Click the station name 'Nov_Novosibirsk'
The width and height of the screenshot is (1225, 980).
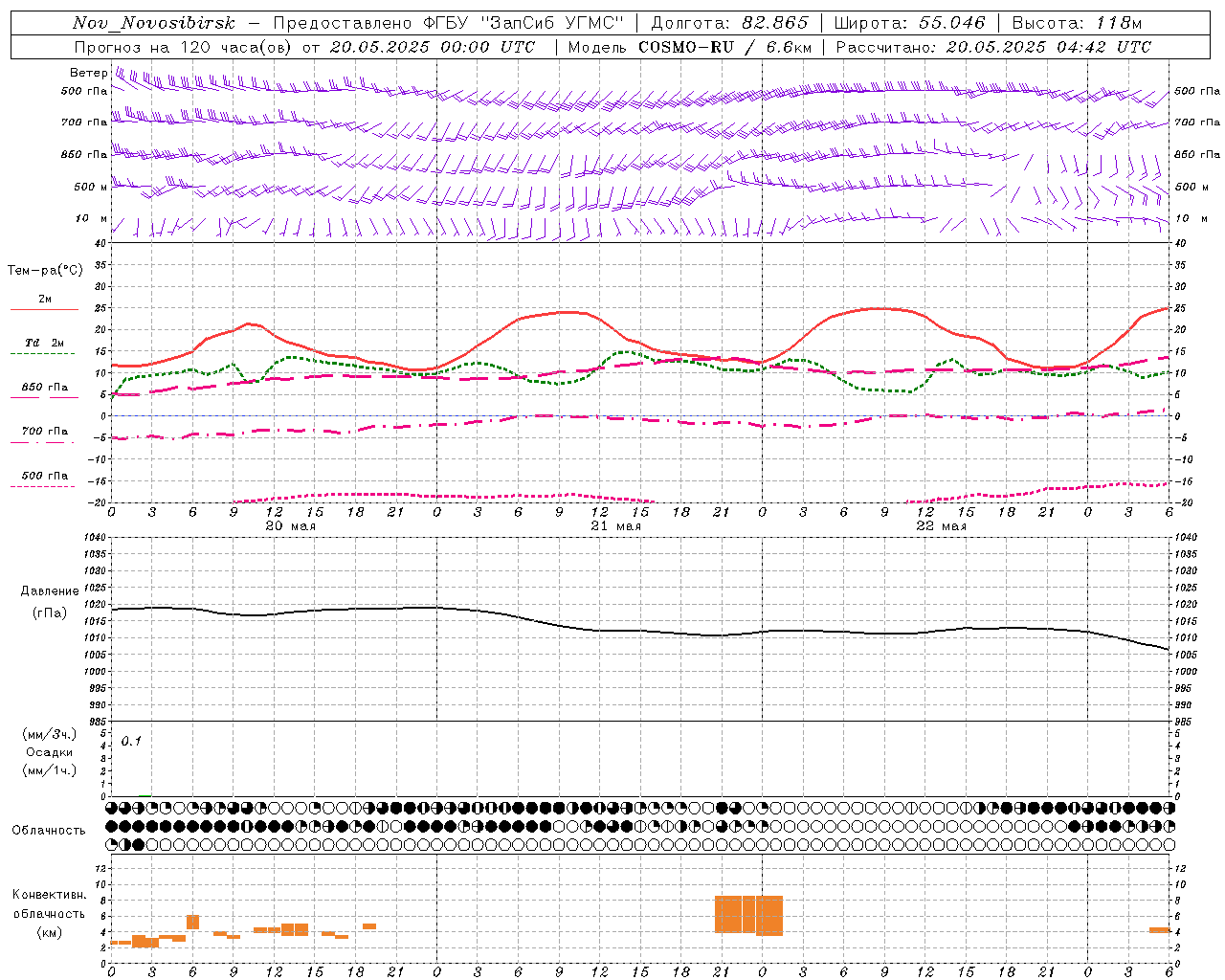point(153,24)
